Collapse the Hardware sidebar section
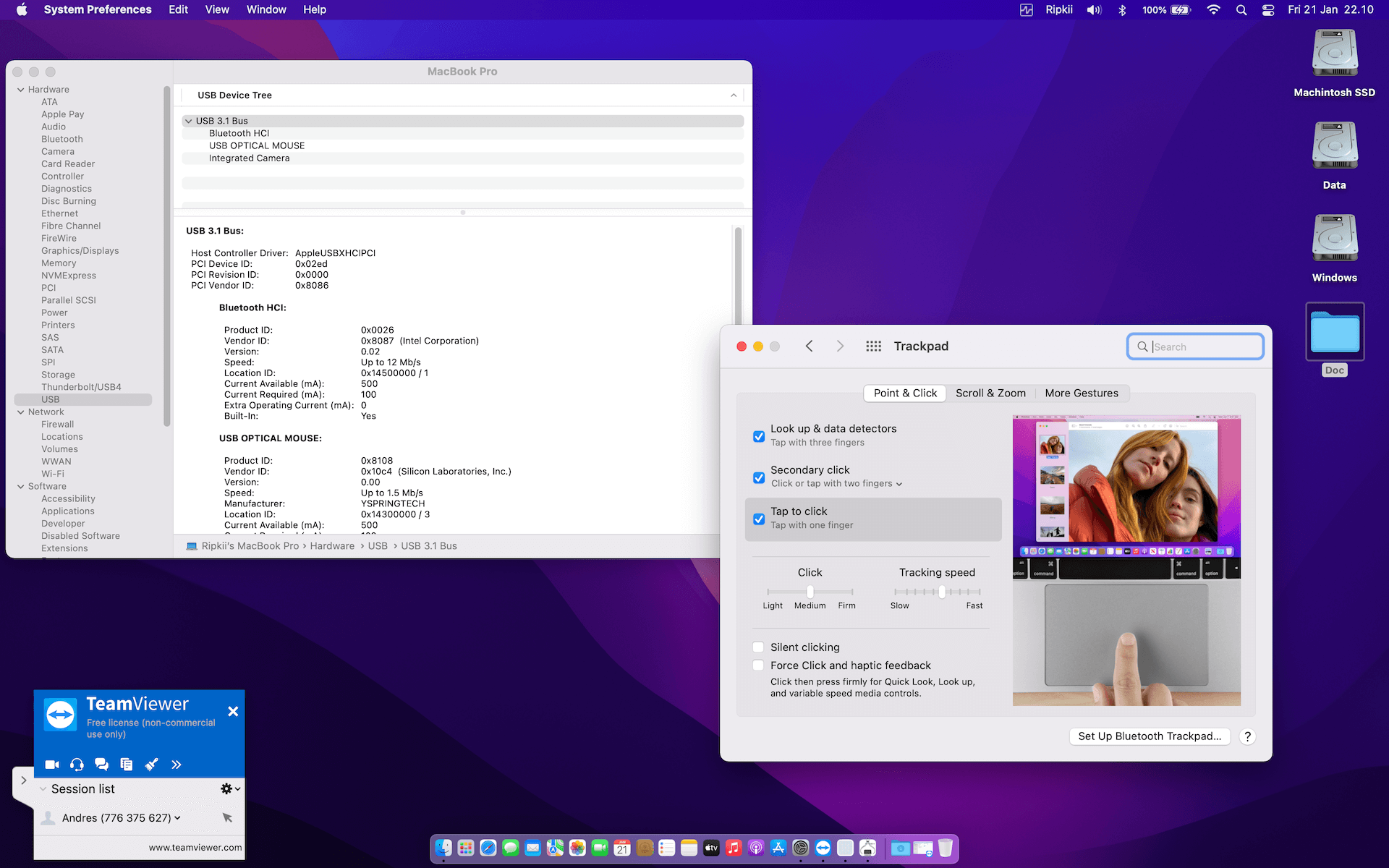Screen dimensions: 1389x868 coord(21,90)
